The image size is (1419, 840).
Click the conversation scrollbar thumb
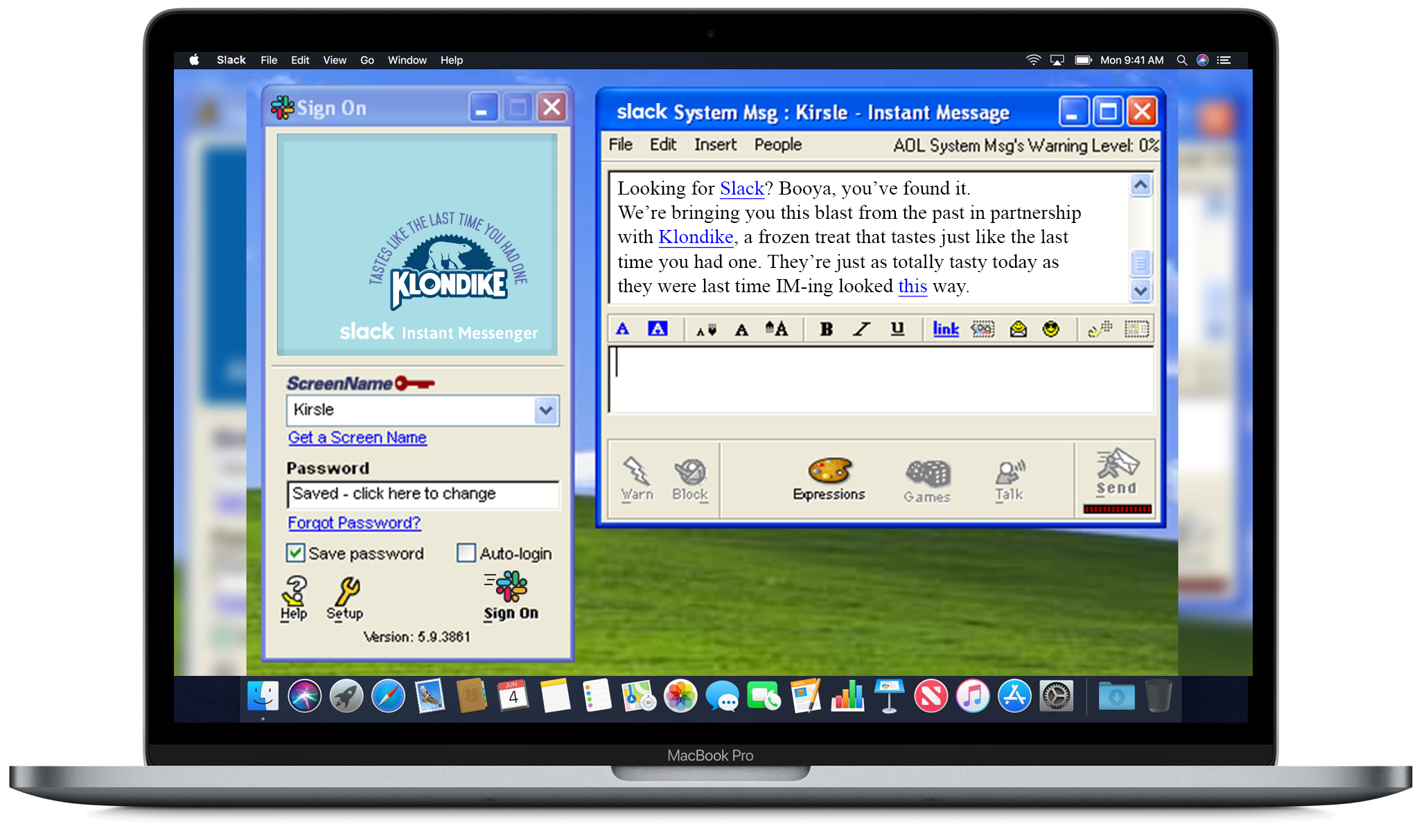[1140, 263]
